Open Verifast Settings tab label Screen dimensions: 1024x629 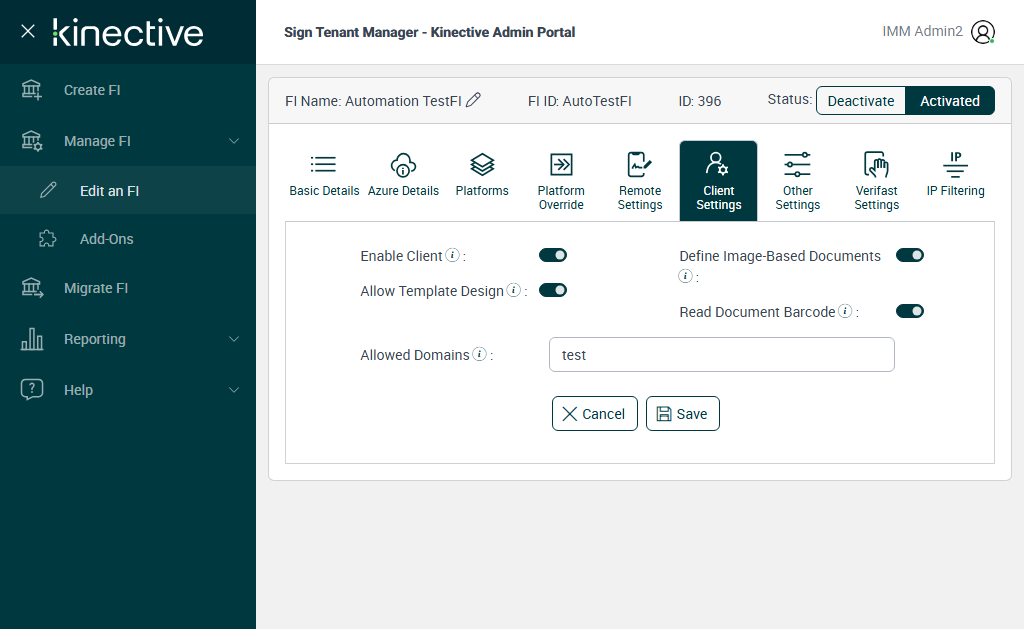tap(876, 198)
